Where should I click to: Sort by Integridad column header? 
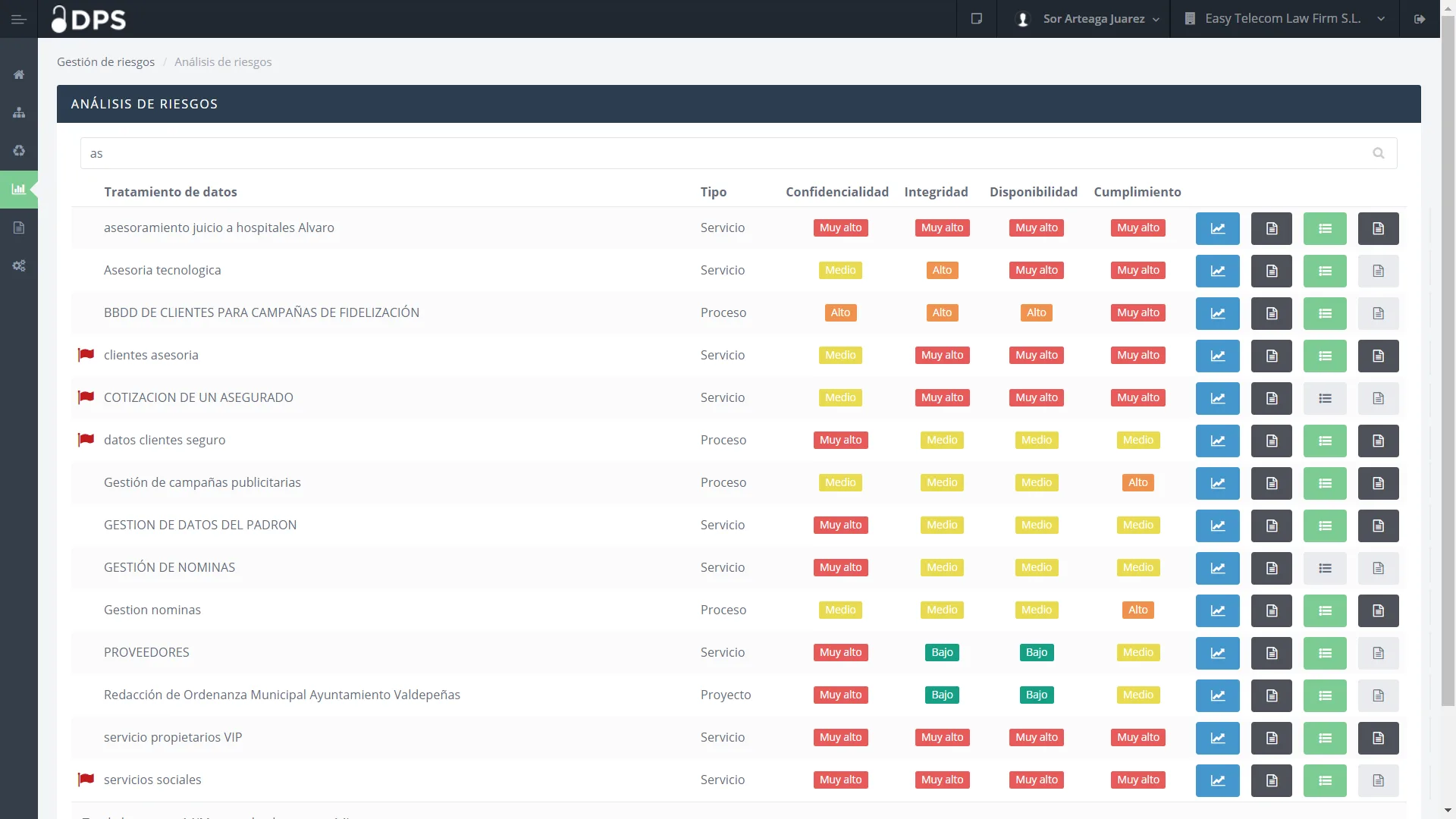(936, 192)
